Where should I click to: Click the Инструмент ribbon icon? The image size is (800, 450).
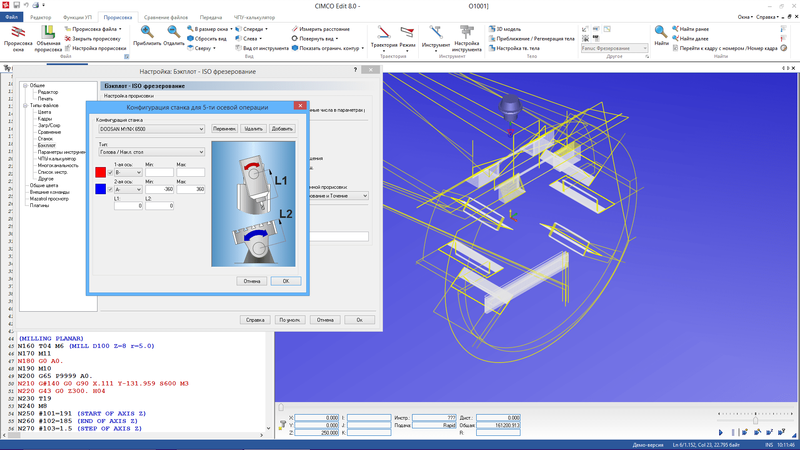tap(436, 36)
